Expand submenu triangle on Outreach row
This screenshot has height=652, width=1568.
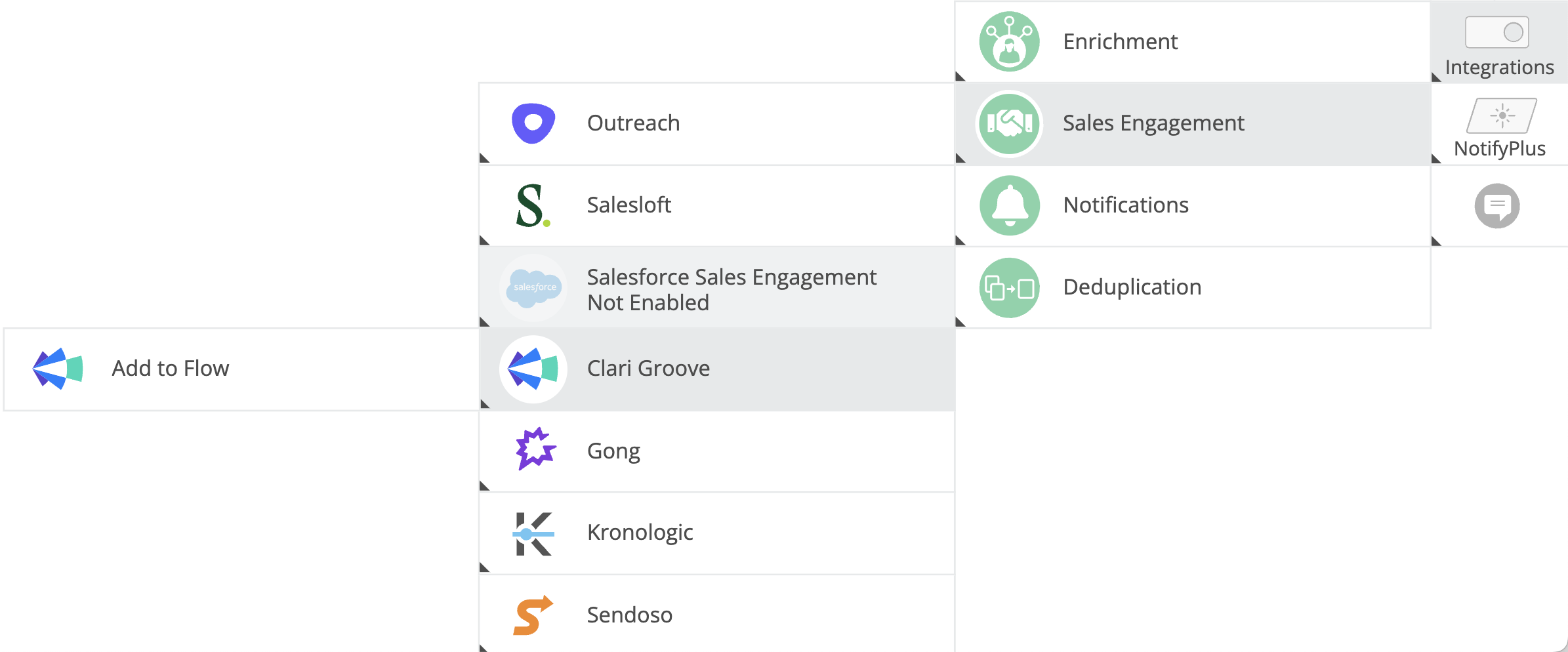tap(484, 158)
